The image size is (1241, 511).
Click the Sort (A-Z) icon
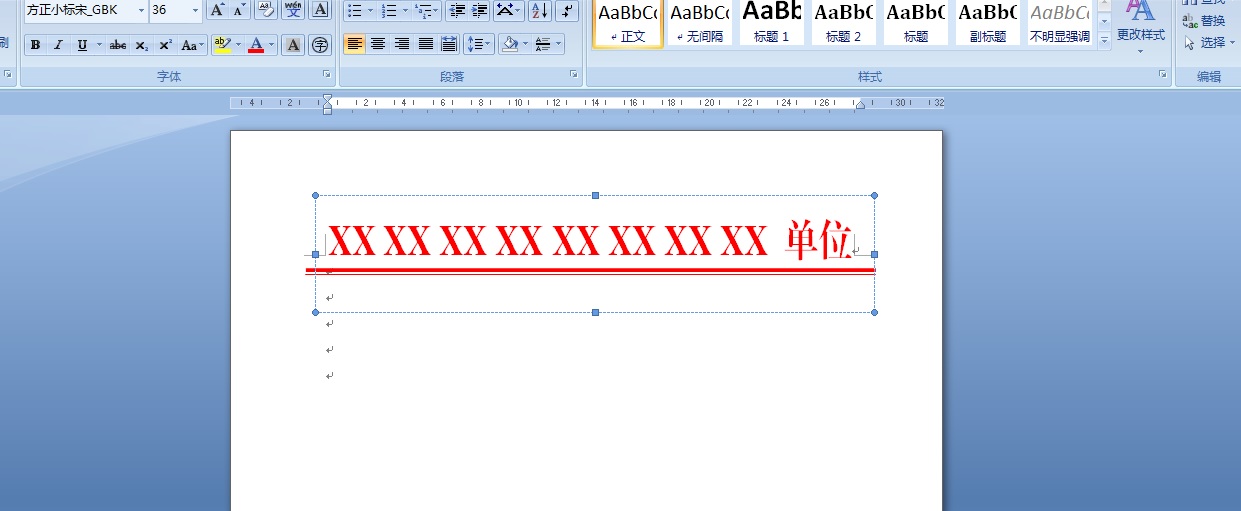coord(540,10)
